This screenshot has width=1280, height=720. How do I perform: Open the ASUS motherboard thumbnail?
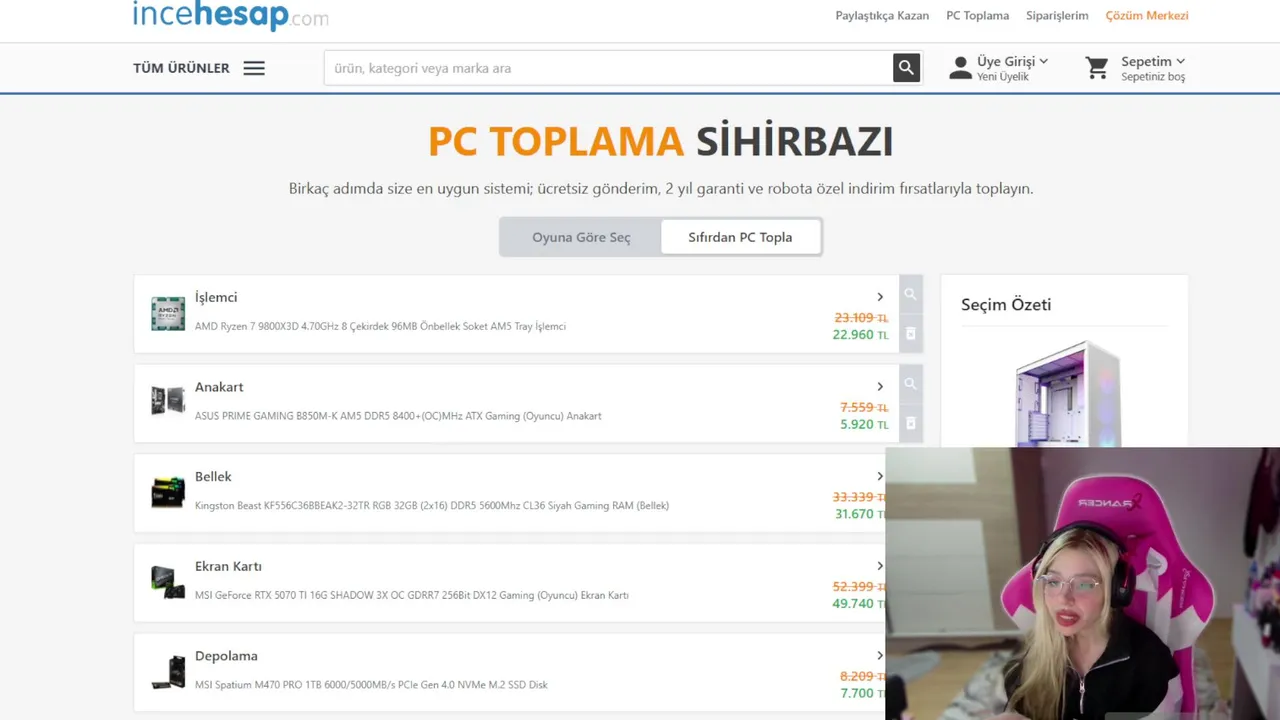pos(168,402)
